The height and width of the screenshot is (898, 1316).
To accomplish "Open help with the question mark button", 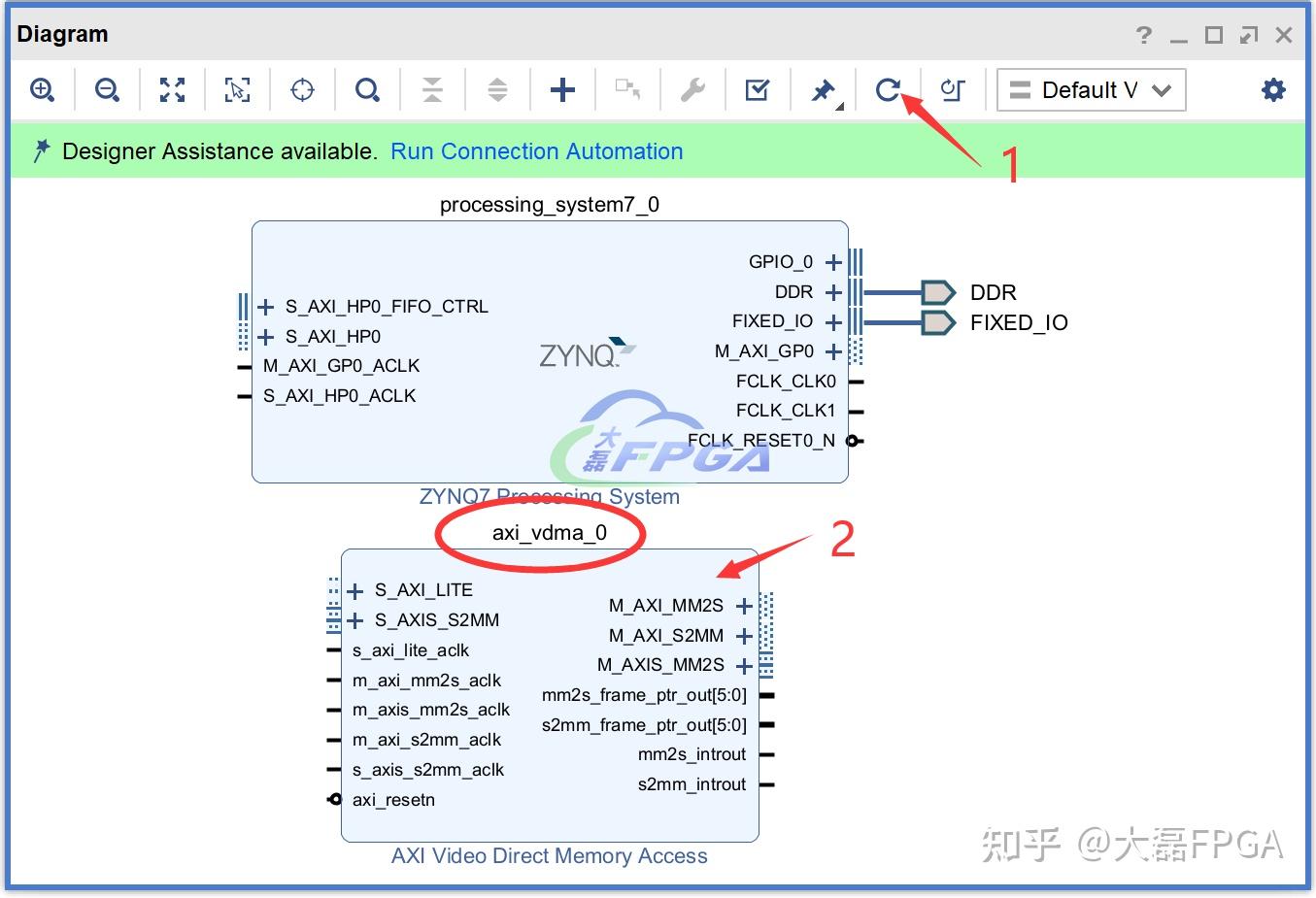I will pyautogui.click(x=1143, y=35).
